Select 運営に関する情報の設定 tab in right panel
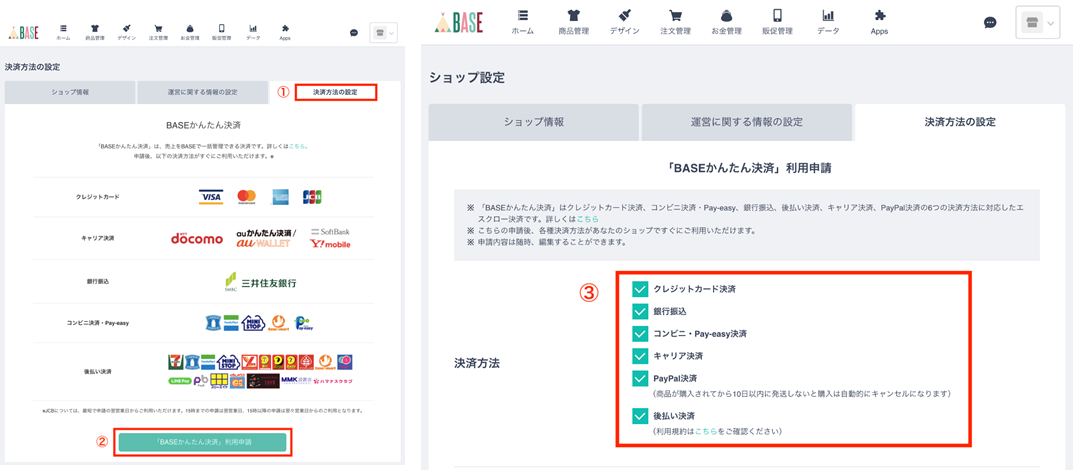1073x470 pixels. pyautogui.click(x=746, y=122)
